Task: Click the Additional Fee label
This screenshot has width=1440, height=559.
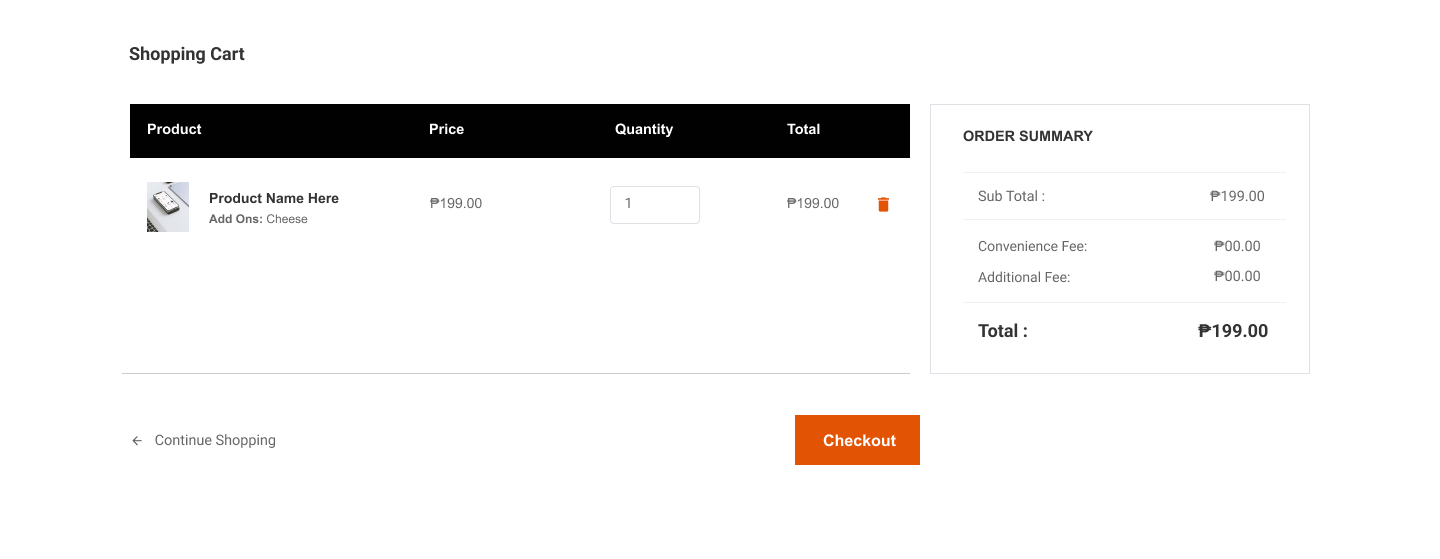Action: pos(1024,277)
